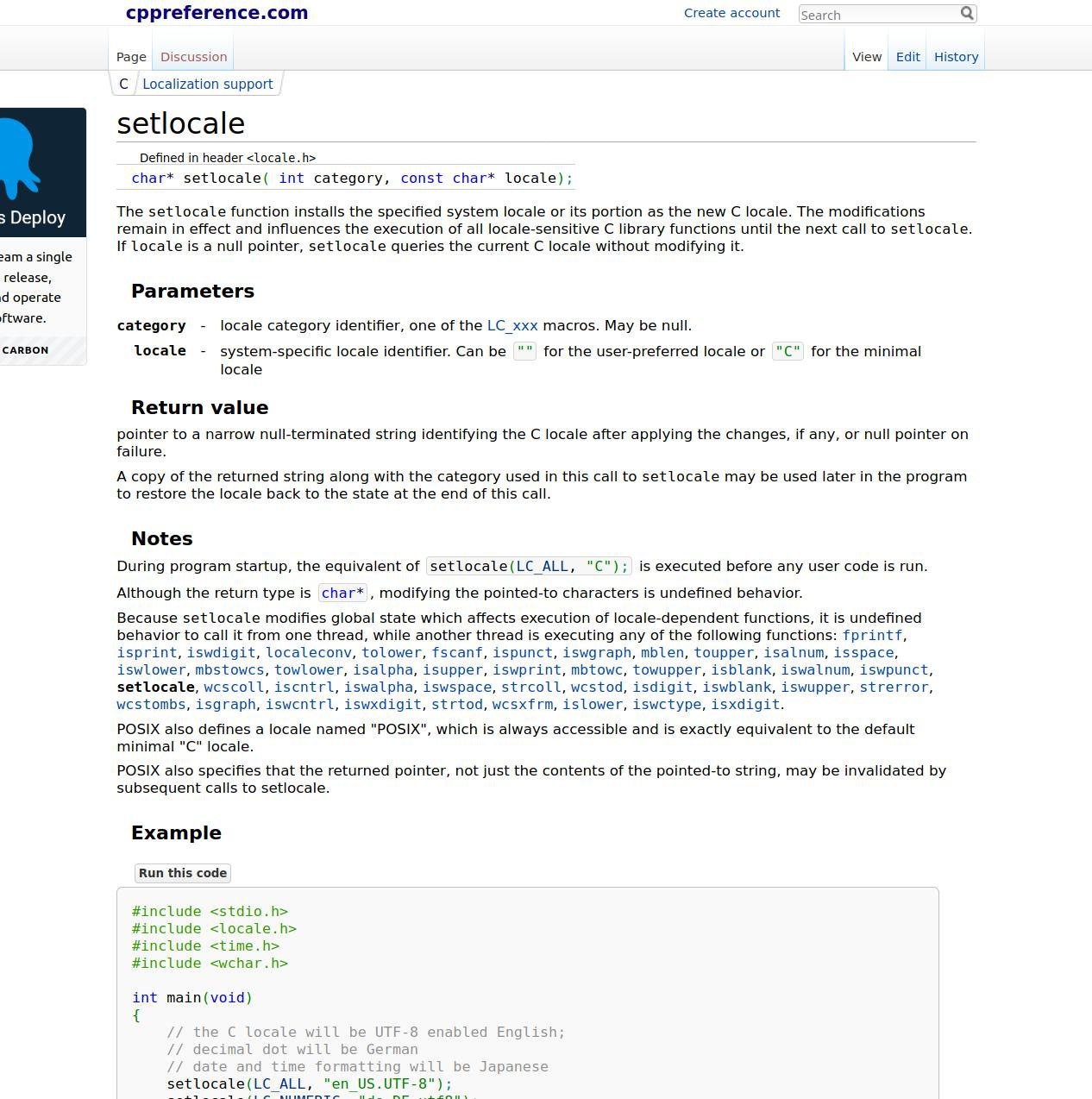This screenshot has width=1092, height=1099.
Task: Open the towlower link
Action: click(308, 670)
